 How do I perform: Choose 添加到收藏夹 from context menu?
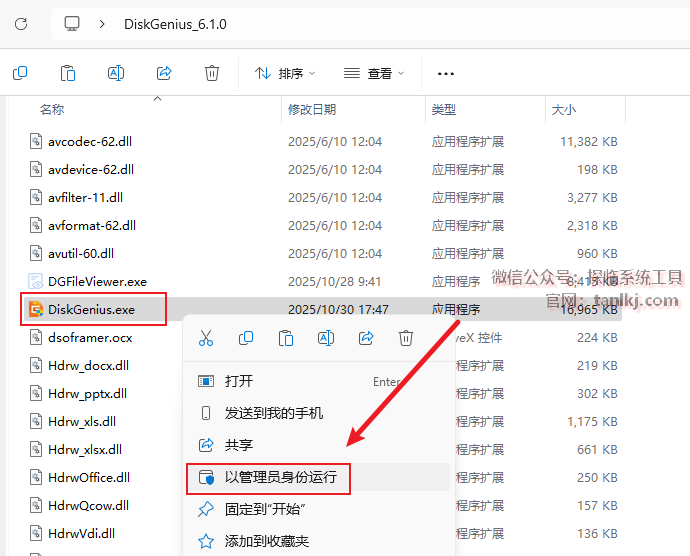(318, 541)
